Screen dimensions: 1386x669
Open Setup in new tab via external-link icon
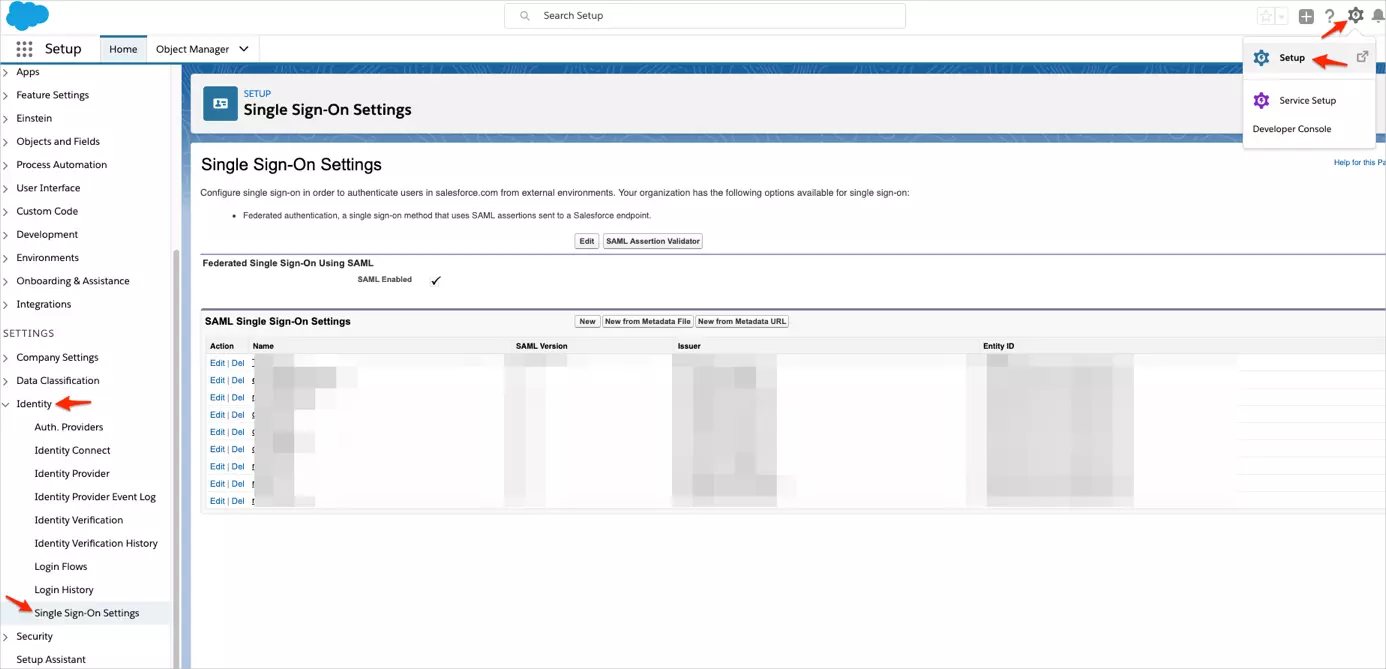[x=1362, y=57]
